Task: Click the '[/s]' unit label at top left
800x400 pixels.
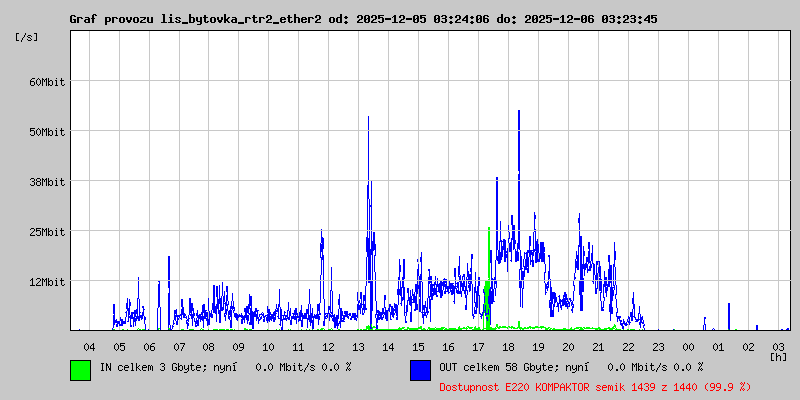Action: pyautogui.click(x=27, y=37)
